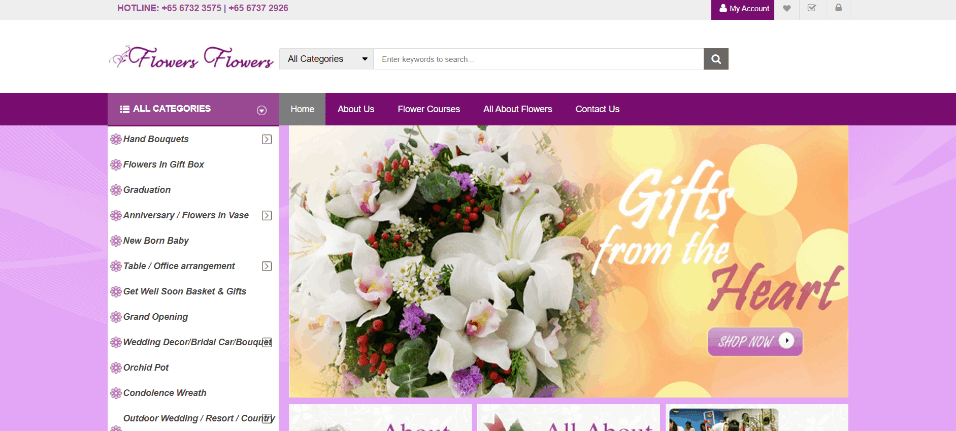Expand the Hand Bouquets submenu arrow

(266, 139)
